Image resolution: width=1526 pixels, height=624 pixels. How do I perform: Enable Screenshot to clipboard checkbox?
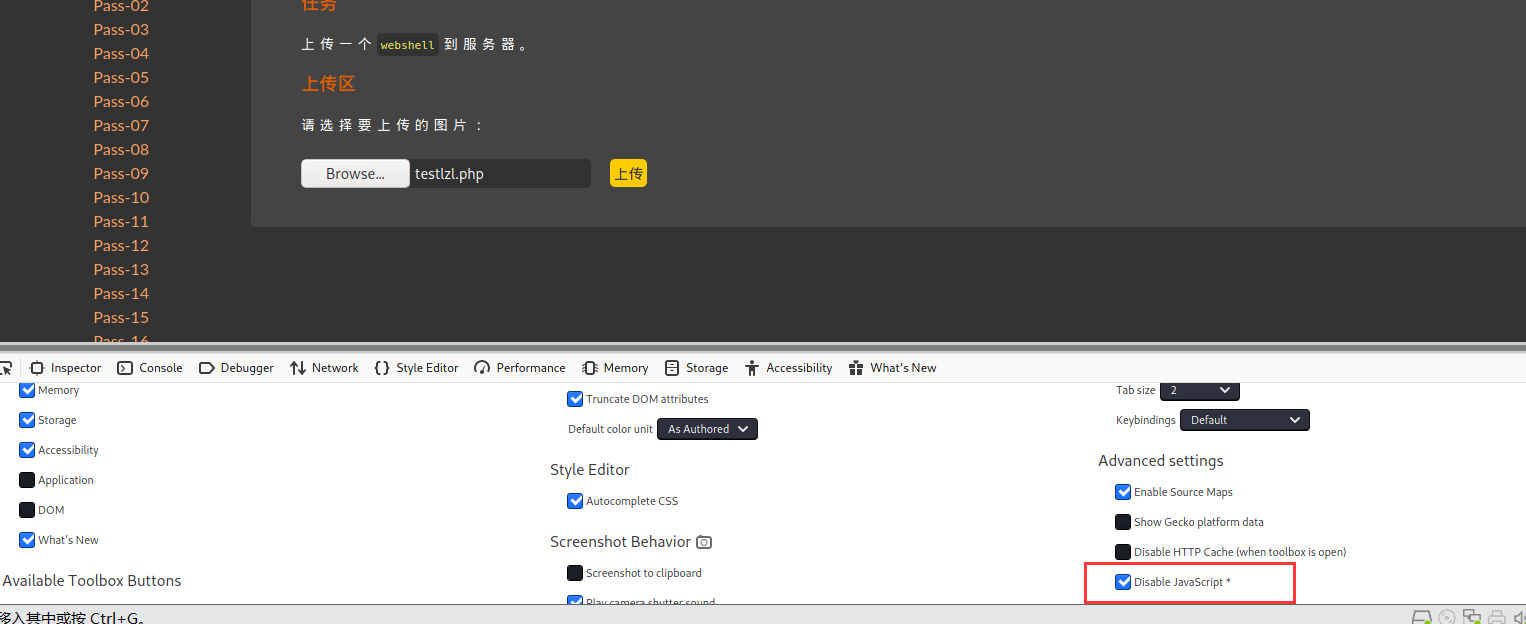575,573
